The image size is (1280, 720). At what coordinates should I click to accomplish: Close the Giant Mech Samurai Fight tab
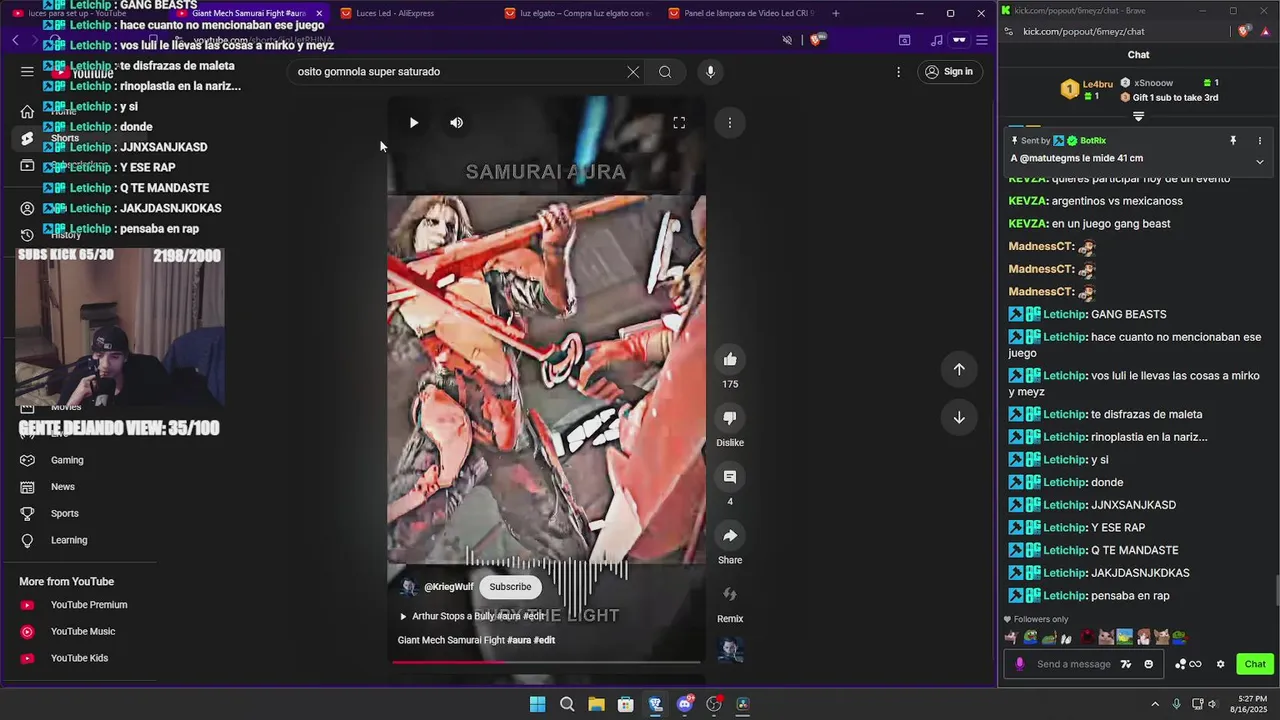point(319,13)
